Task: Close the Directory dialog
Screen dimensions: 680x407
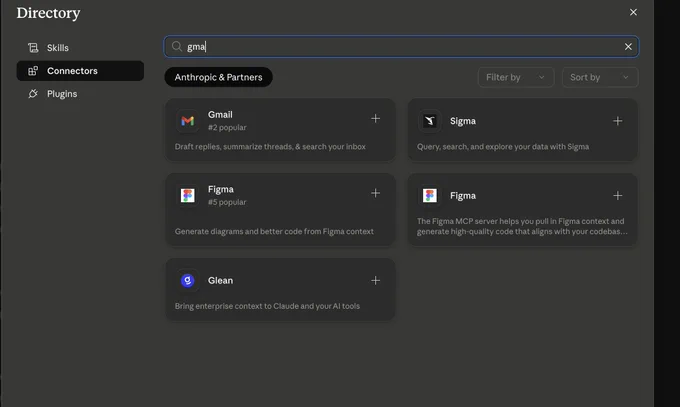Action: point(633,12)
